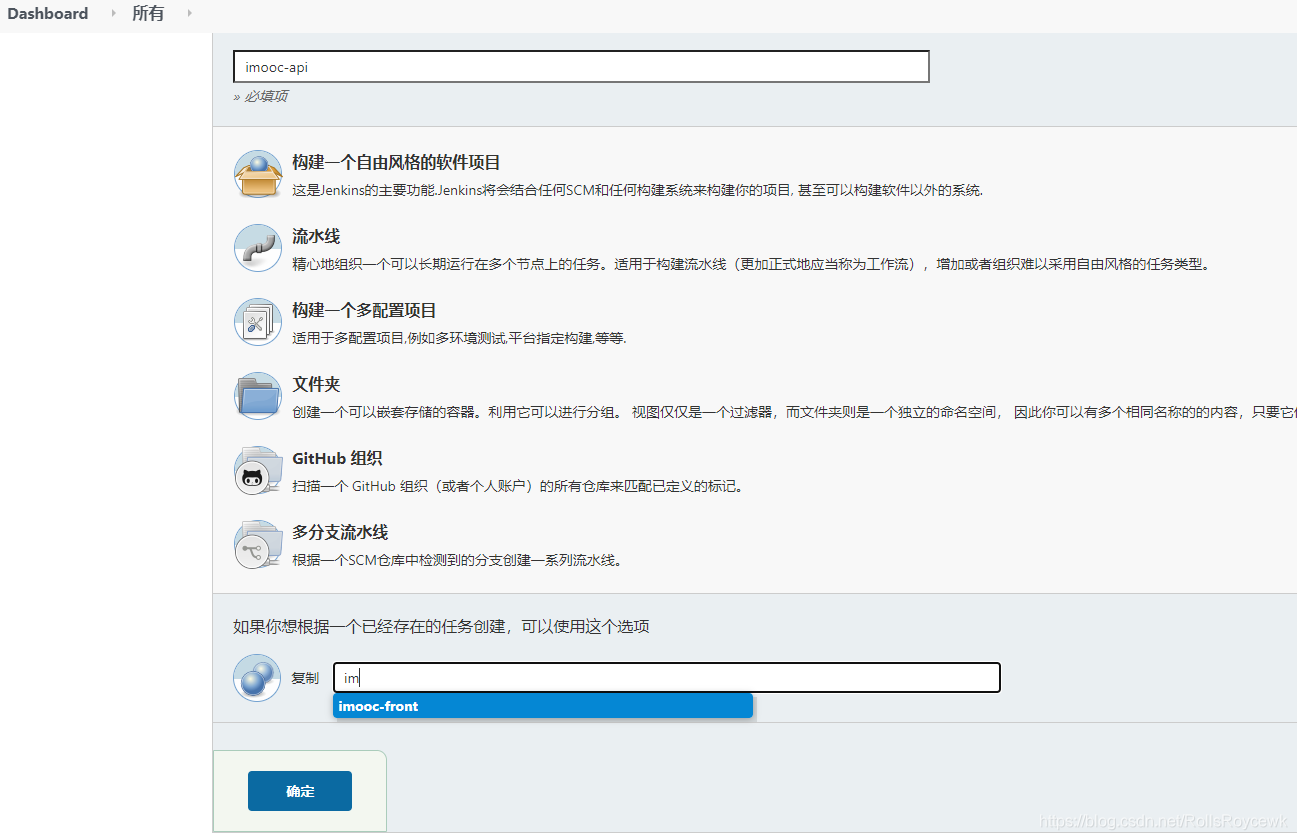The image size is (1297, 840).
Task: Click the 复制 label
Action: click(305, 678)
